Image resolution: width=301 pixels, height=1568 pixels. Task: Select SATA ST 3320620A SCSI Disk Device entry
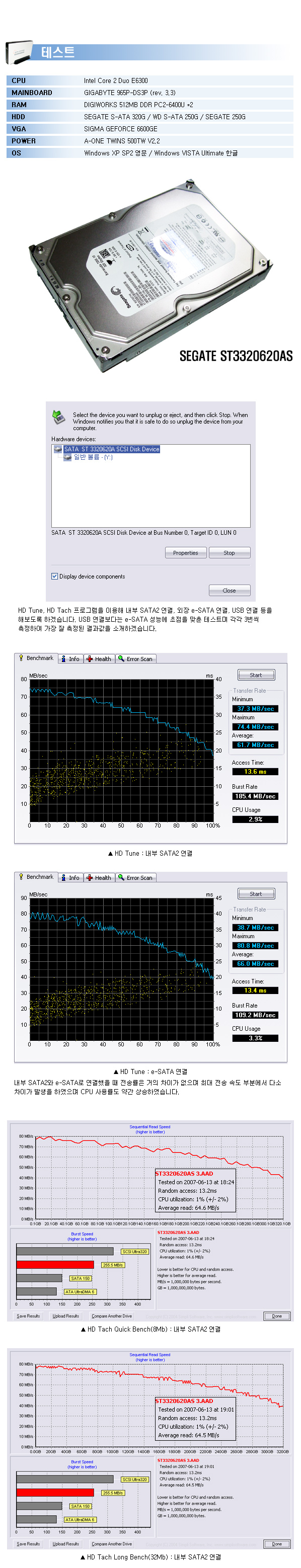click(112, 449)
